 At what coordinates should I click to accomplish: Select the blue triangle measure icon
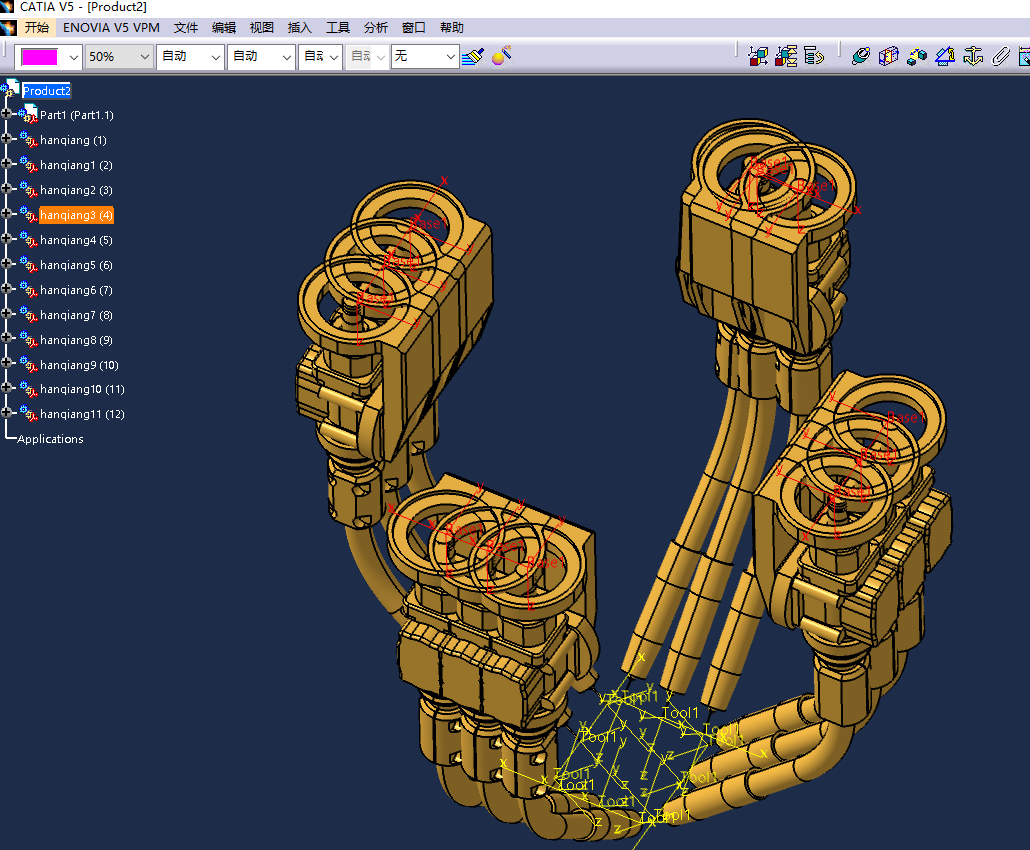(x=945, y=56)
